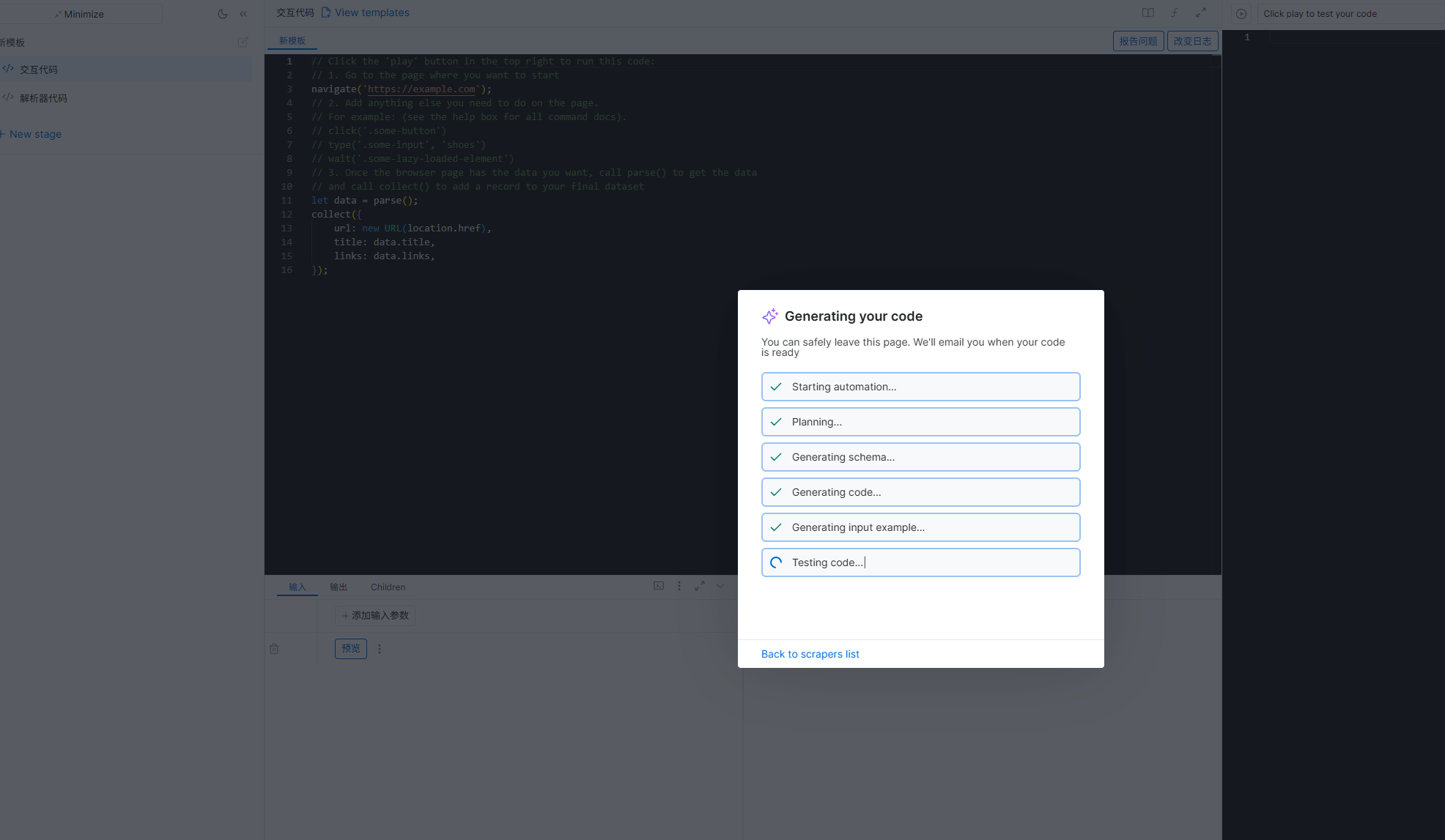
Task: Add a New stage
Action: point(34,134)
